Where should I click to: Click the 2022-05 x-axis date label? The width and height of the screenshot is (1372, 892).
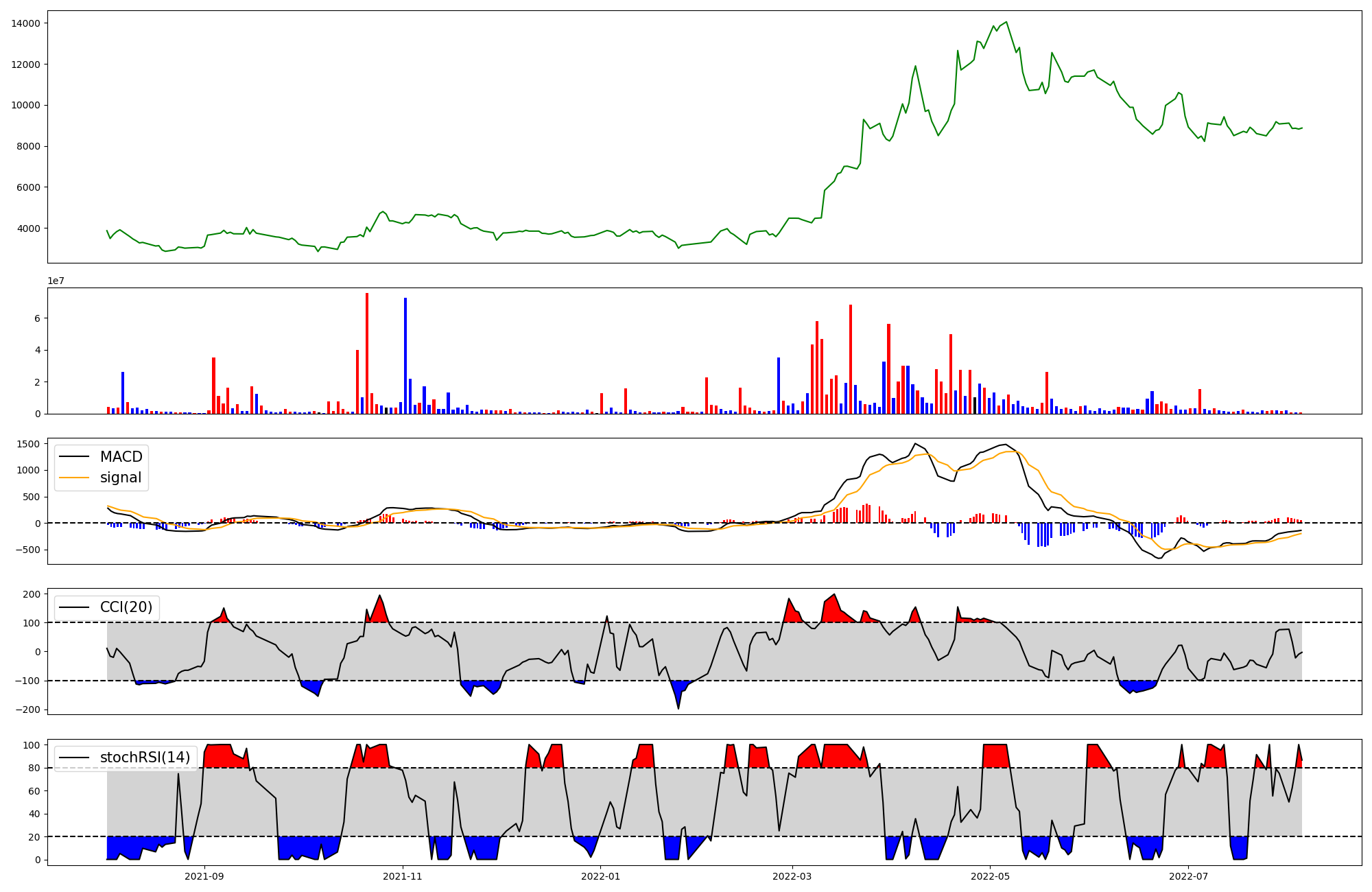(x=990, y=876)
